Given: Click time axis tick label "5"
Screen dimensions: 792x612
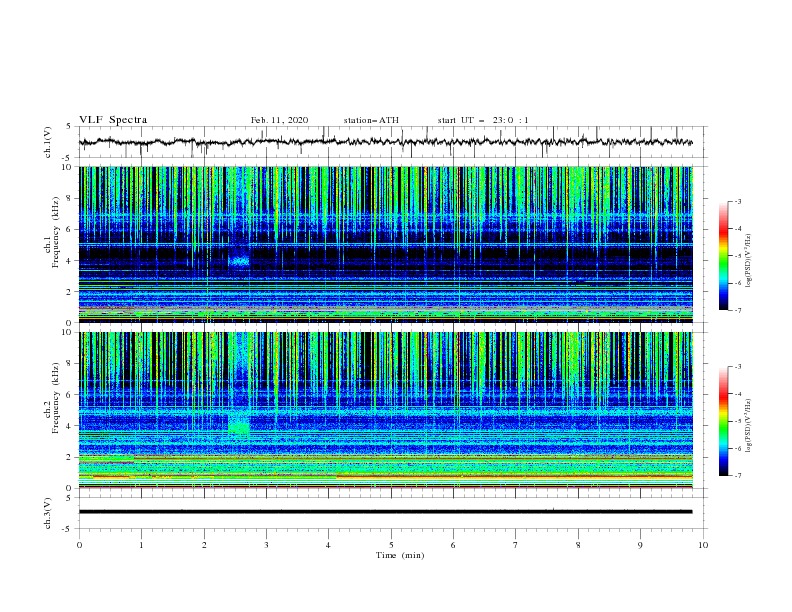Looking at the screenshot, I should click(391, 545).
